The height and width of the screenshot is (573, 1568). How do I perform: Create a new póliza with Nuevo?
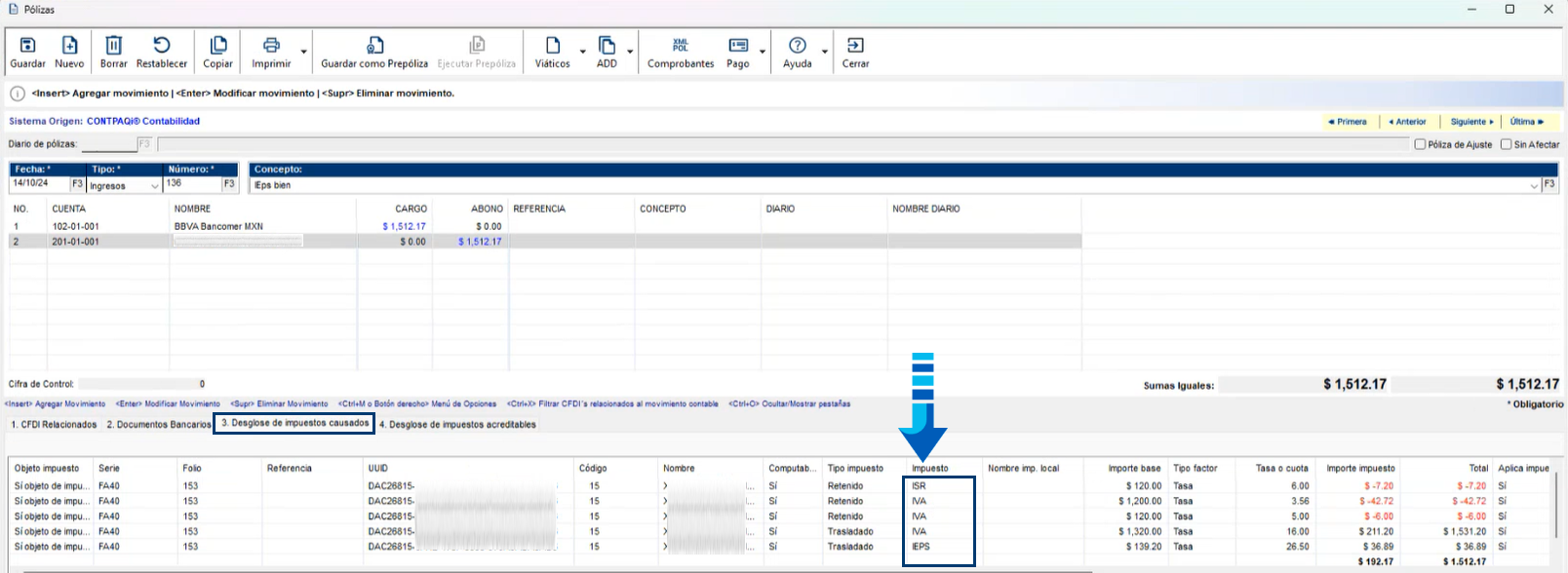[x=69, y=46]
